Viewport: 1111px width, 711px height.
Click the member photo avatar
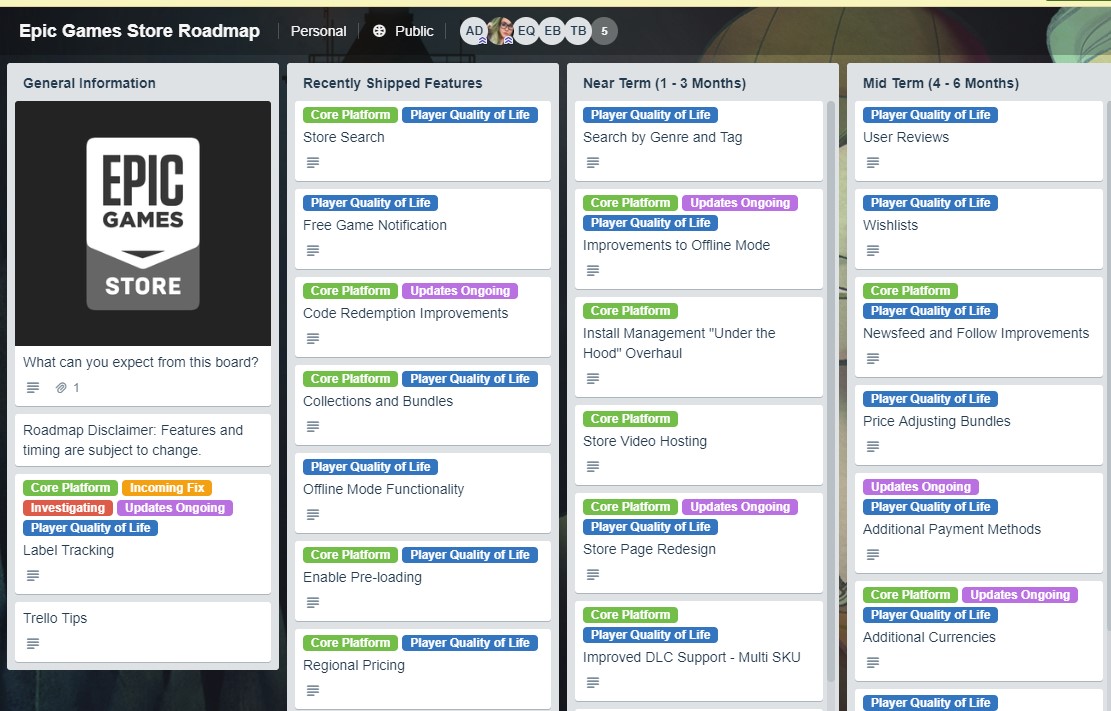pyautogui.click(x=500, y=31)
